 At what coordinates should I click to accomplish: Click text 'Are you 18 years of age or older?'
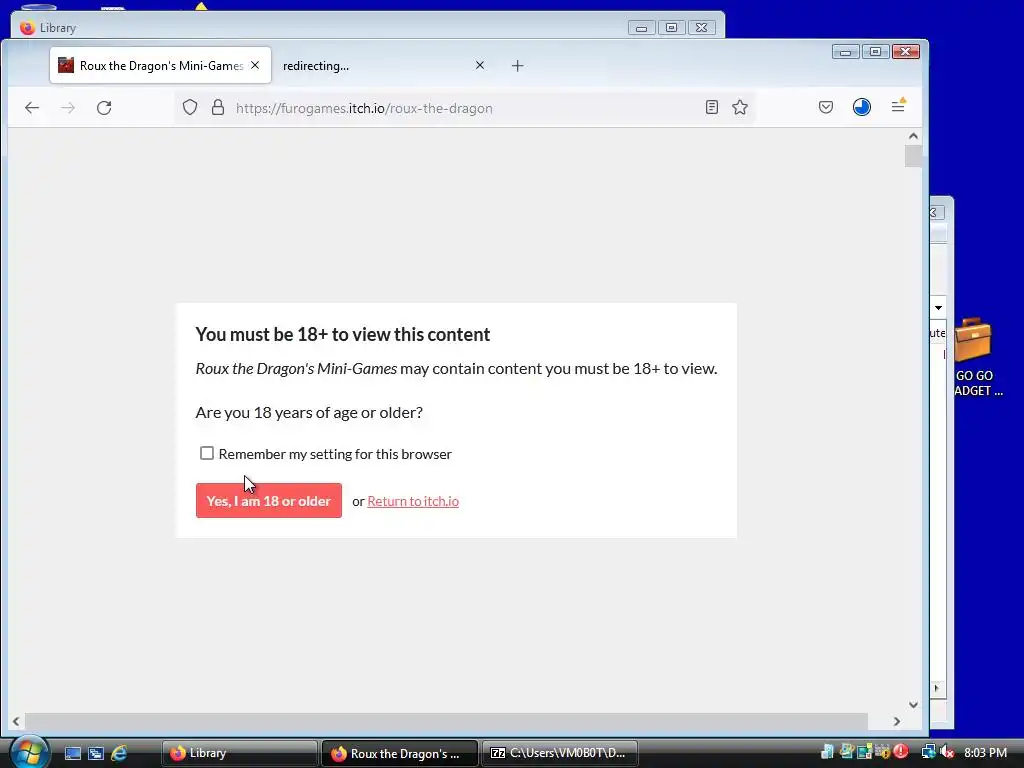pyautogui.click(x=309, y=413)
